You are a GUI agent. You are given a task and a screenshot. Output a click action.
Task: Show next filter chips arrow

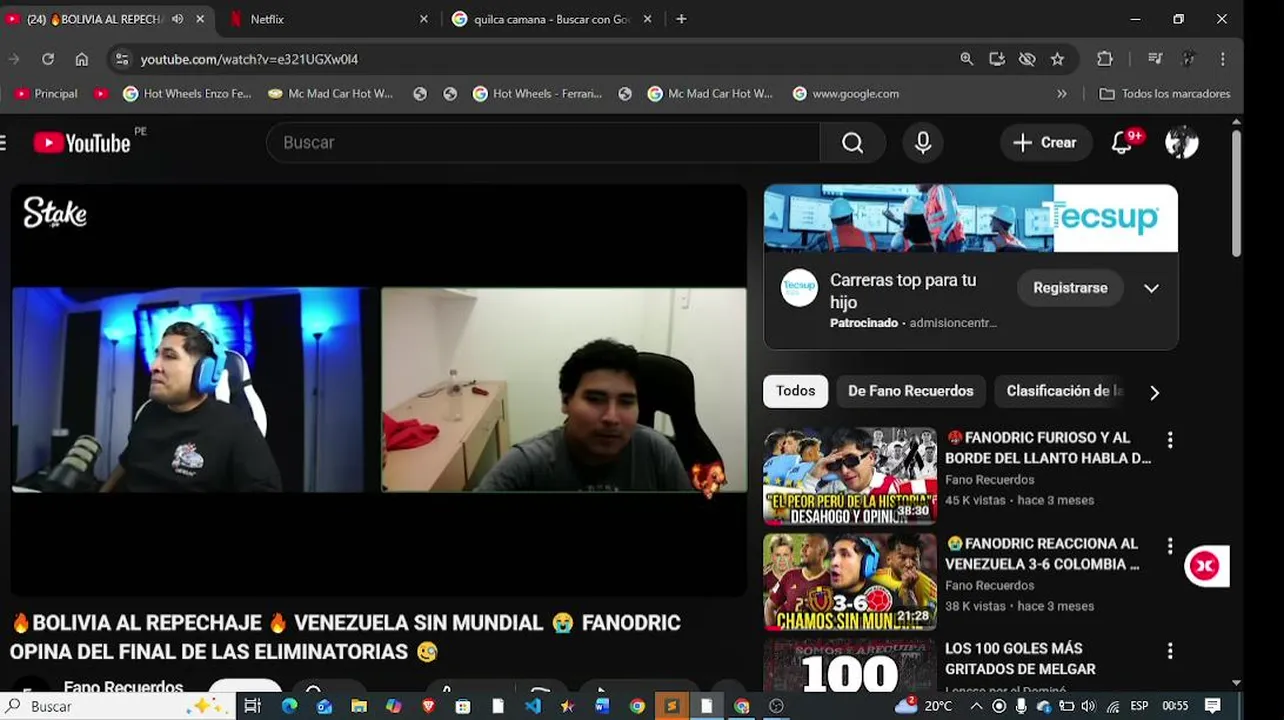point(1154,392)
